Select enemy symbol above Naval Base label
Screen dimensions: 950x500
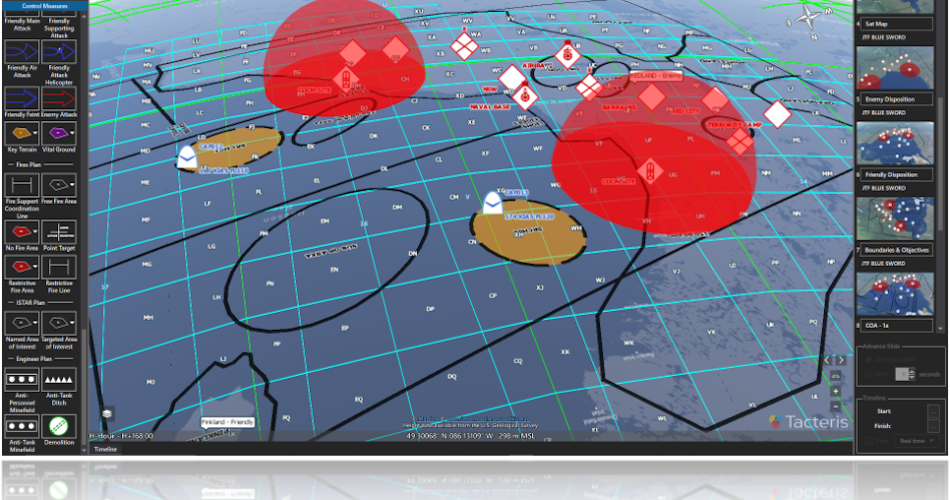[525, 95]
